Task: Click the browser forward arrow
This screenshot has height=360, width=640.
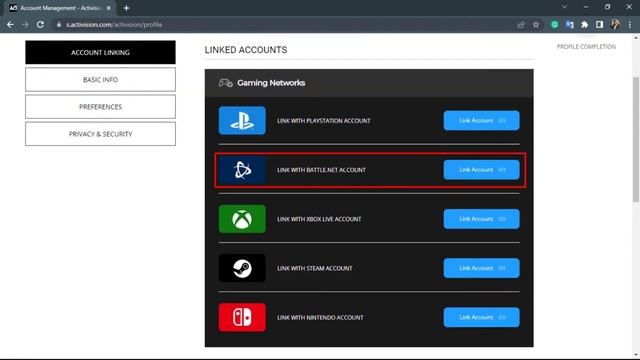Action: click(x=25, y=24)
